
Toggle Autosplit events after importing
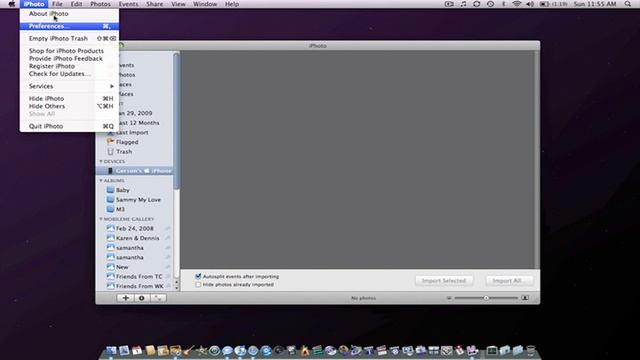[198, 276]
